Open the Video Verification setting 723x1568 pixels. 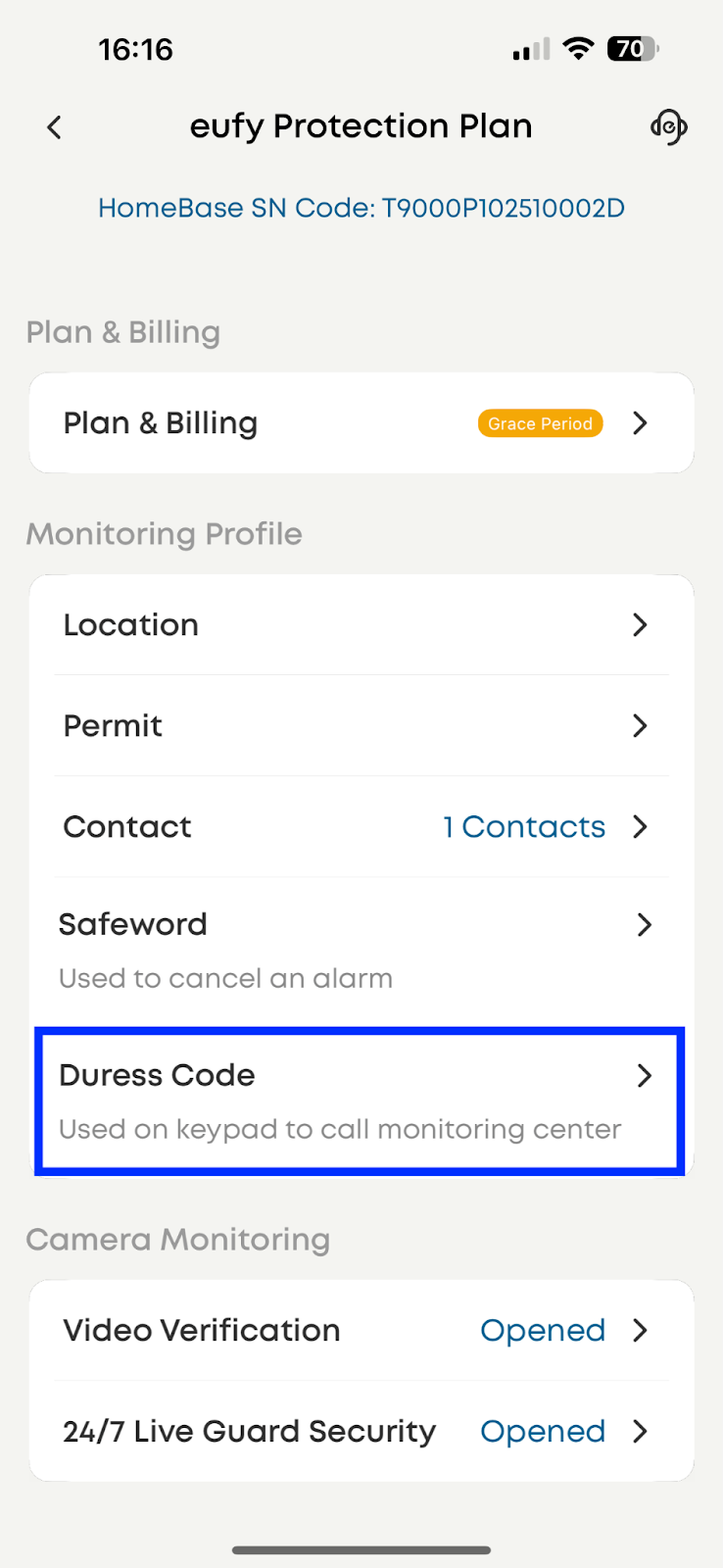point(202,1331)
